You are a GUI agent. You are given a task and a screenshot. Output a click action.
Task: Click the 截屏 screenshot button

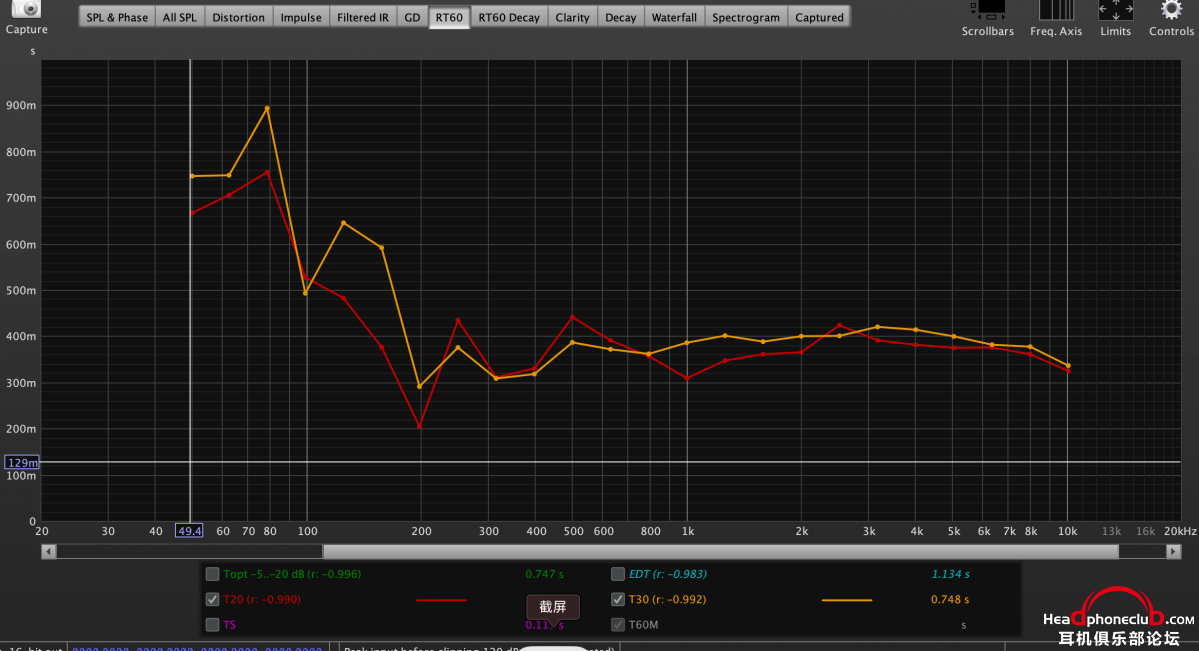(552, 607)
